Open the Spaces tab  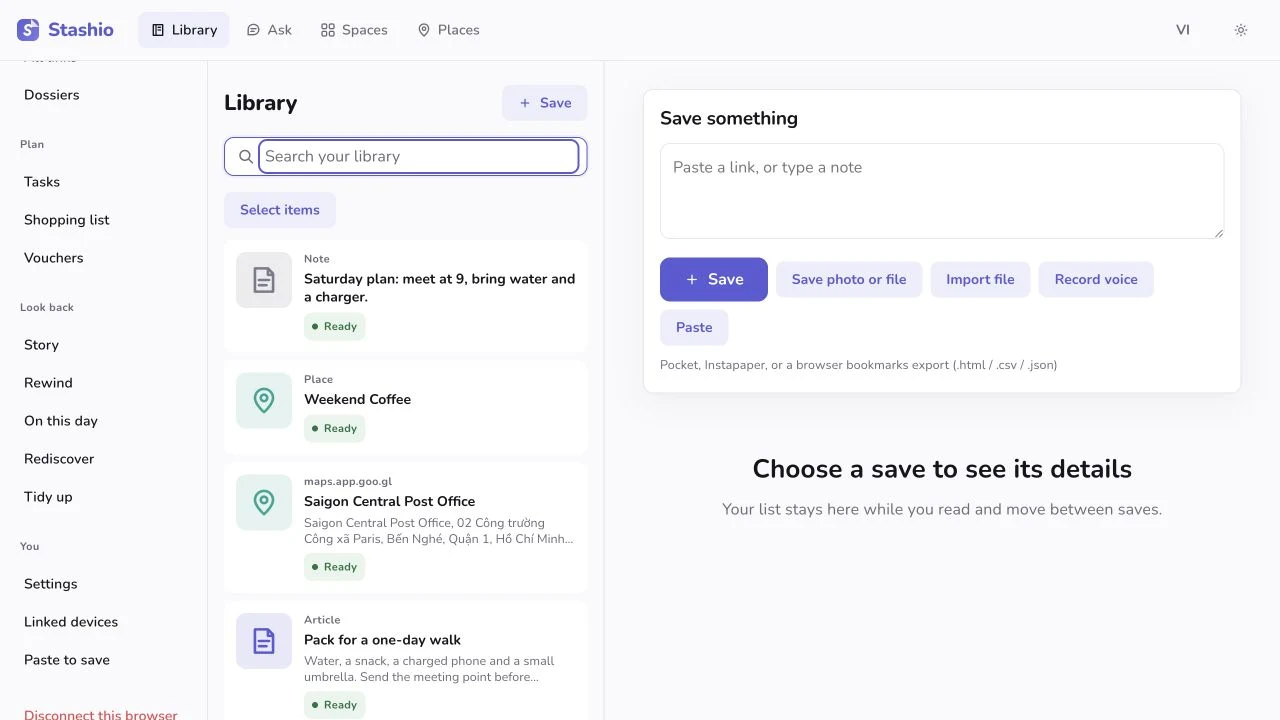tap(354, 30)
